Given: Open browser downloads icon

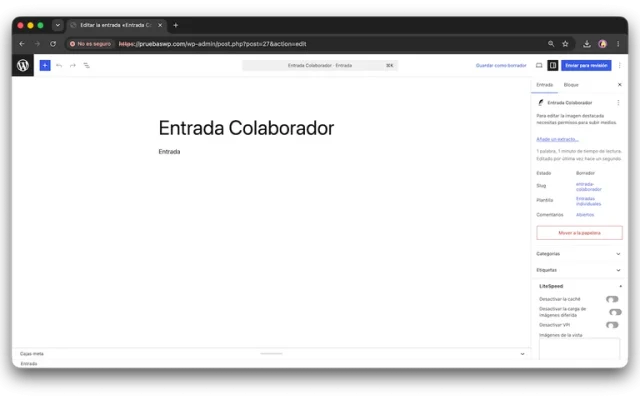Looking at the screenshot, I should pos(587,44).
